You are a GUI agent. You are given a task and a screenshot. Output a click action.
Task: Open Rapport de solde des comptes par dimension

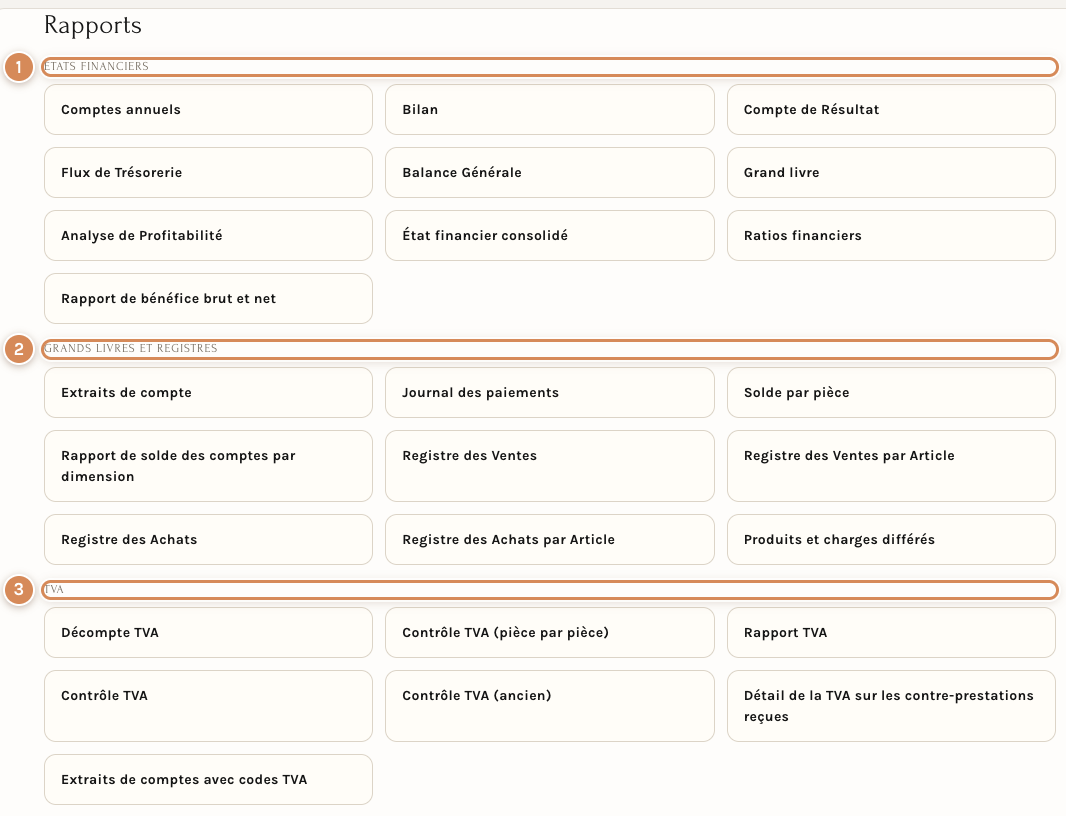(x=208, y=466)
